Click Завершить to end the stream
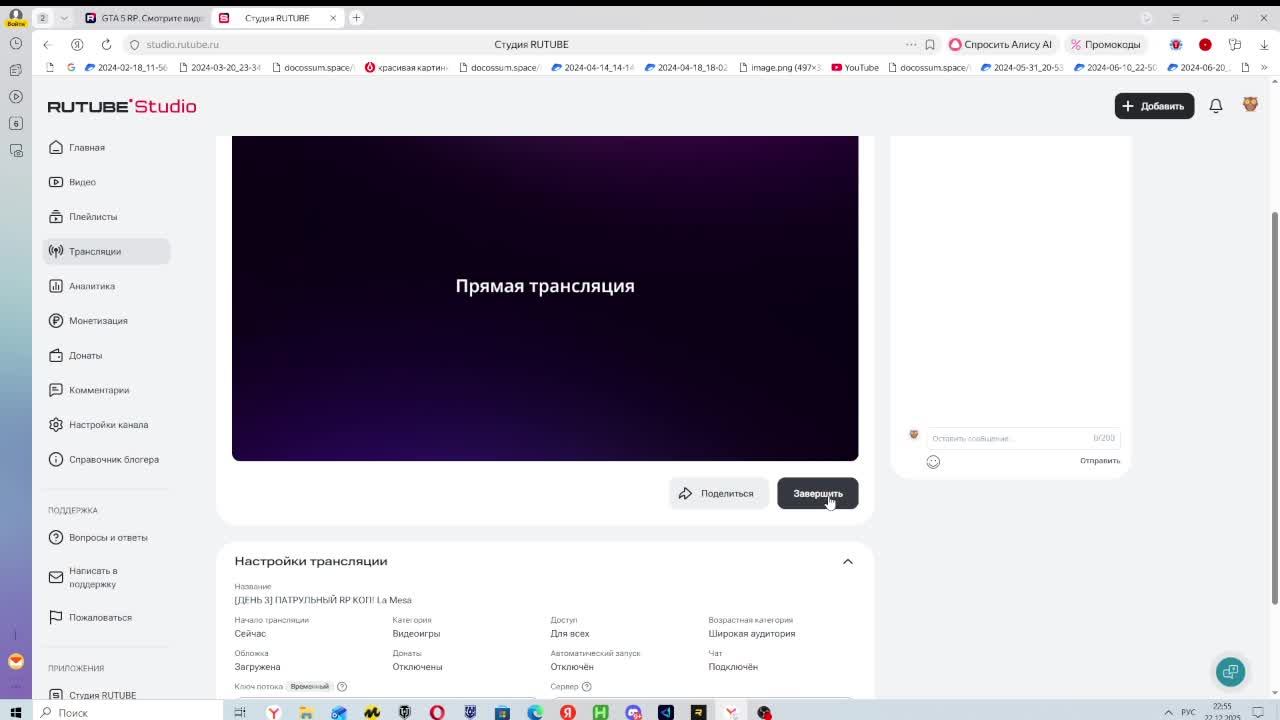This screenshot has width=1280, height=720. coord(817,493)
